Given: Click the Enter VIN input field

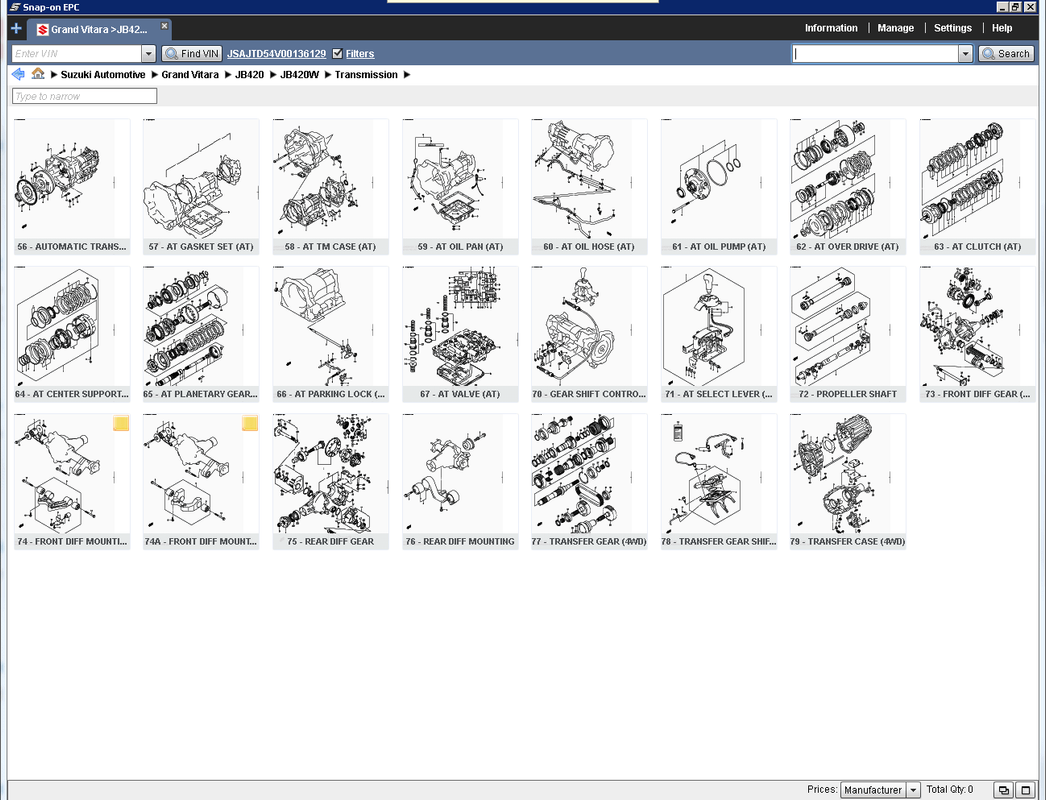Looking at the screenshot, I should pos(77,53).
